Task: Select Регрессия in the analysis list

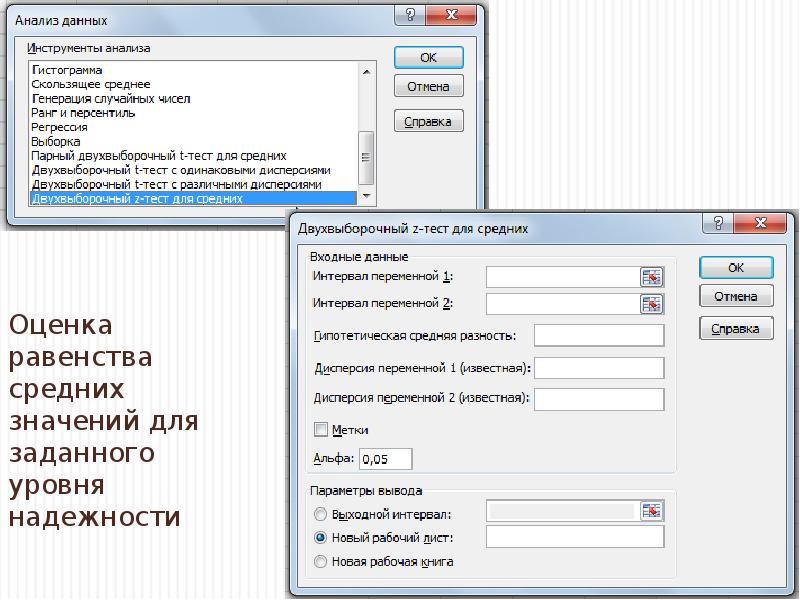Action: (x=60, y=127)
